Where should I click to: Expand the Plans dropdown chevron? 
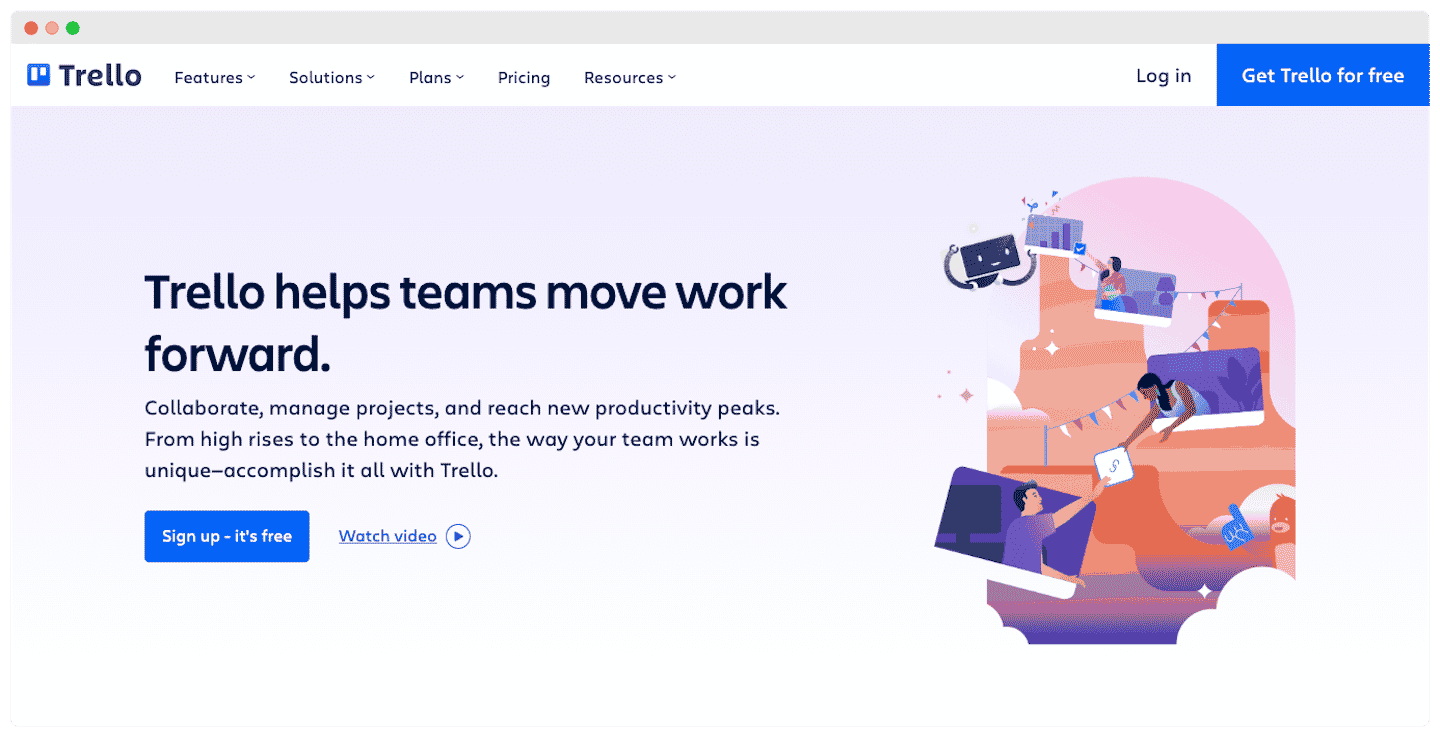[x=460, y=77]
